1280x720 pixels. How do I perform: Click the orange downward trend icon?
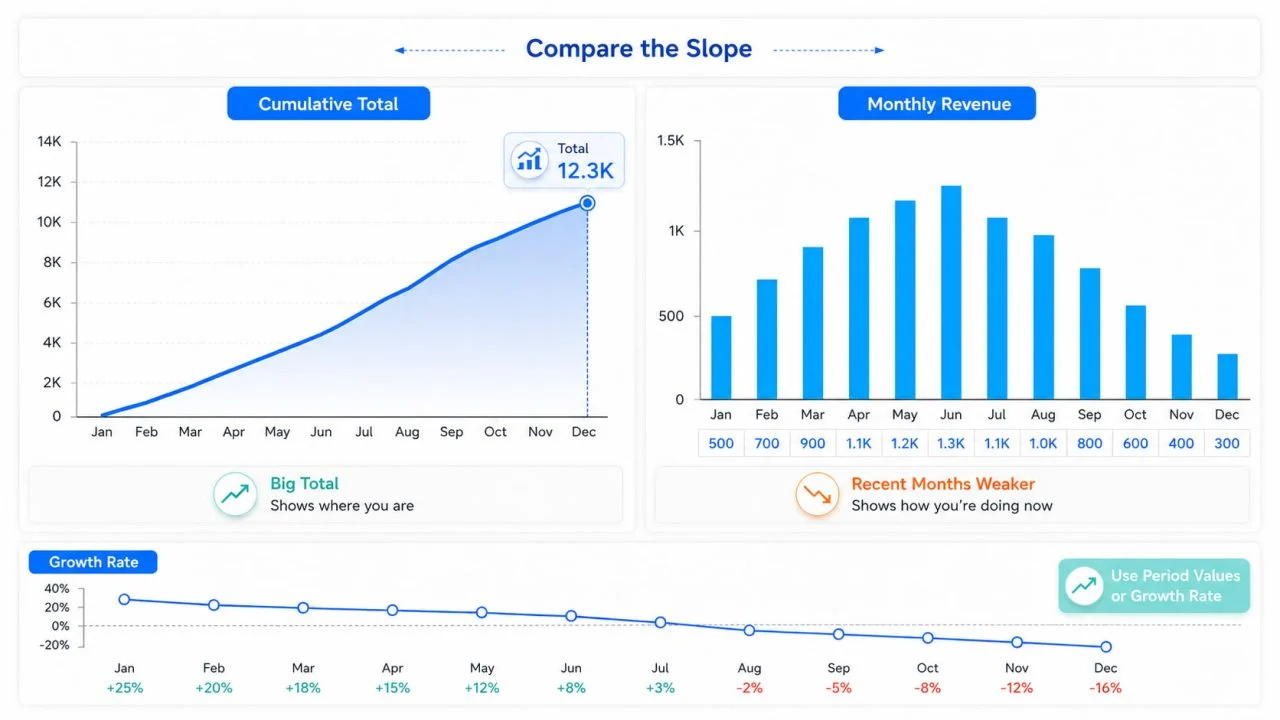point(817,494)
